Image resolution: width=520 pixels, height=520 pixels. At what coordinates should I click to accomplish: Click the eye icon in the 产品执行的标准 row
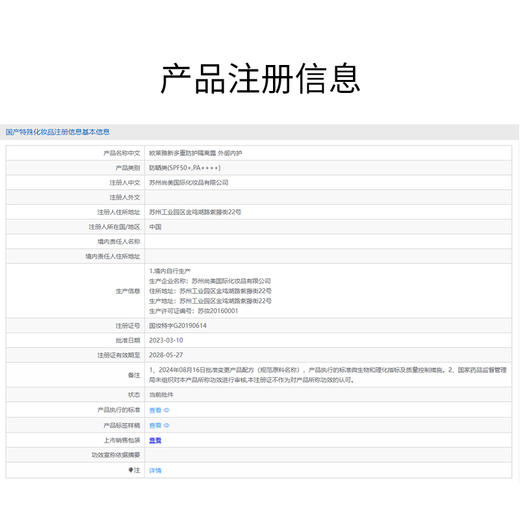pos(167,410)
